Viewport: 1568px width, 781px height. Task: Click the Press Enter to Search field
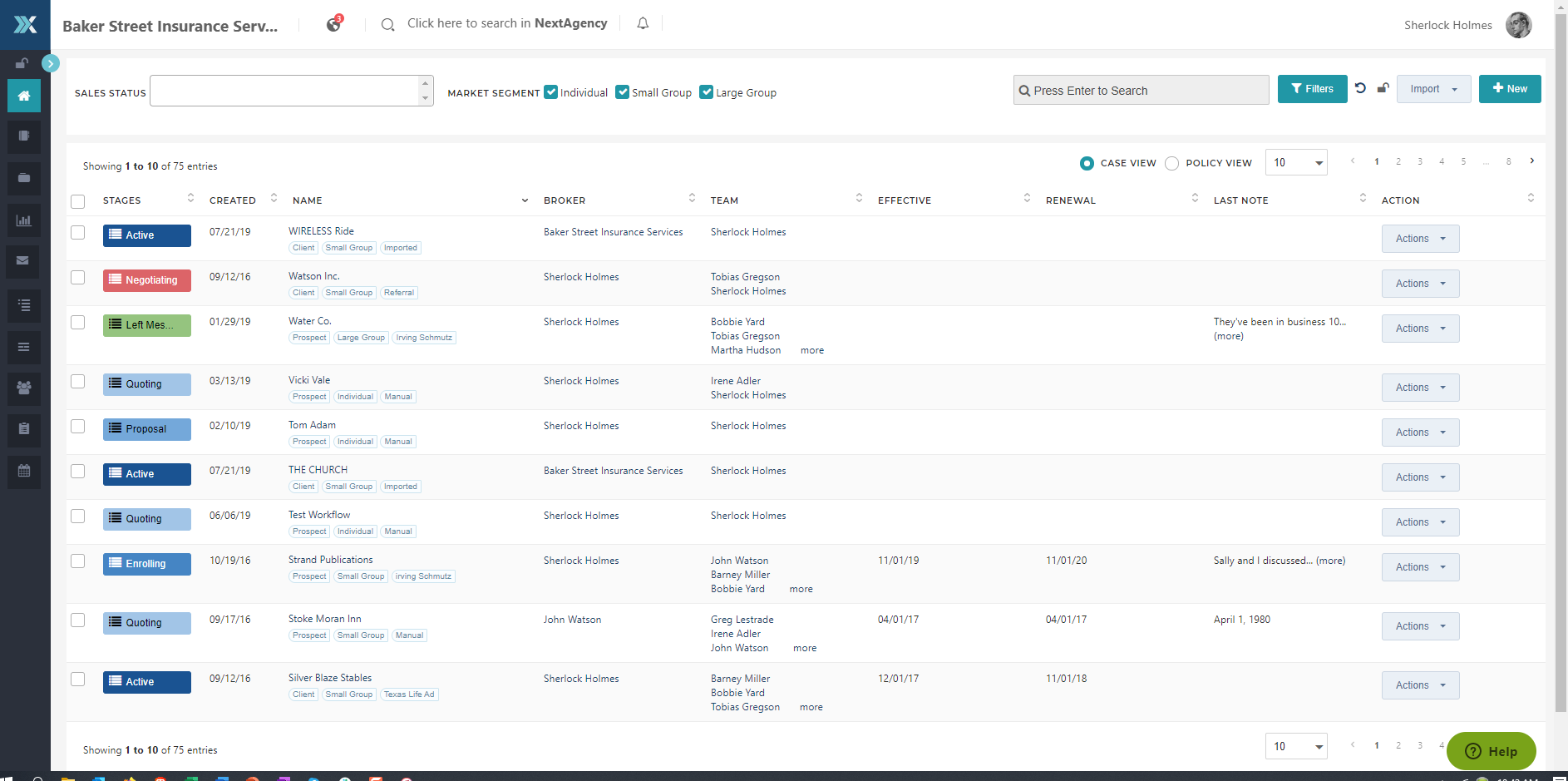(x=1141, y=91)
